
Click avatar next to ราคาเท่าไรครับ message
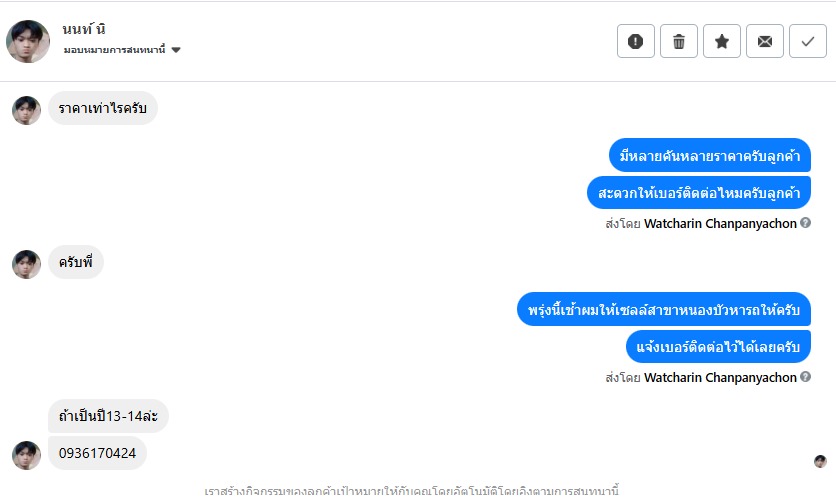(x=26, y=110)
